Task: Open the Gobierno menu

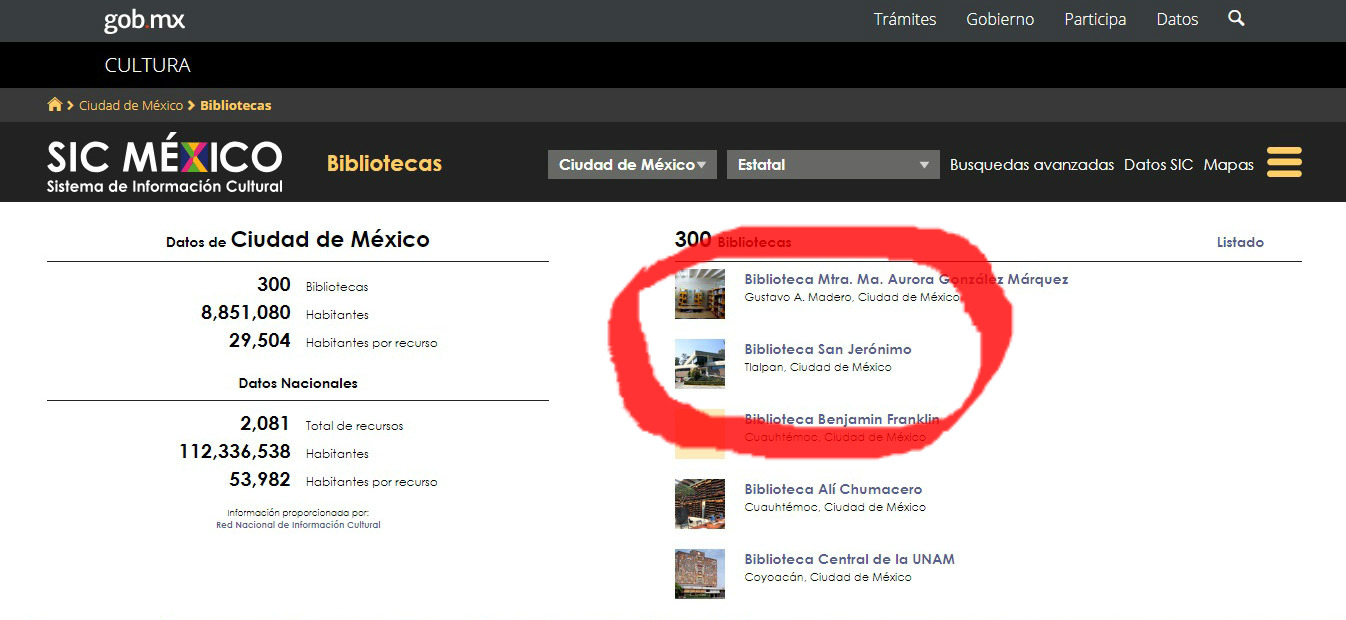Action: (1000, 19)
